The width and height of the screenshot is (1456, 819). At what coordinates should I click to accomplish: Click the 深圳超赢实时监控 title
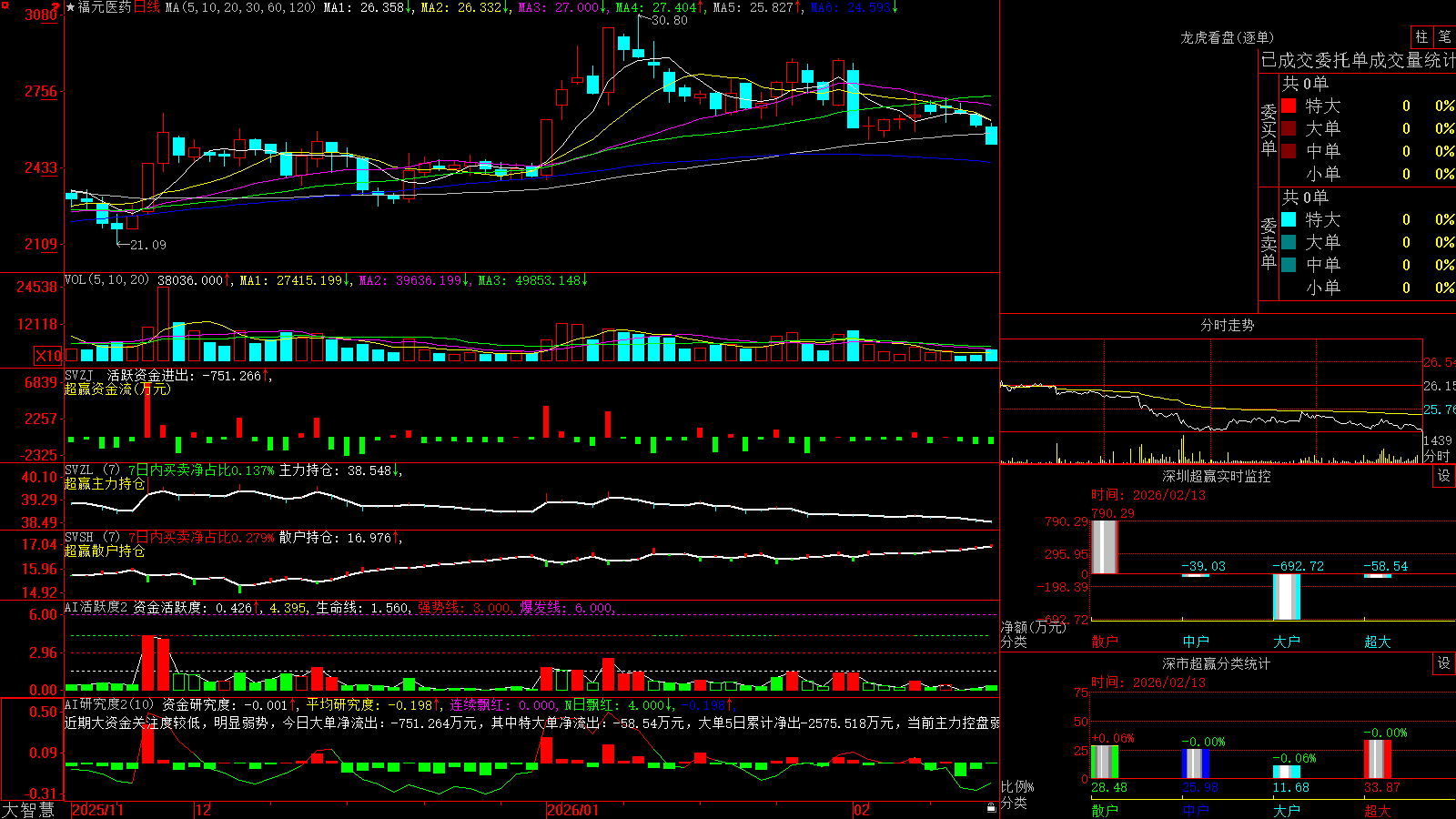coord(1217,476)
